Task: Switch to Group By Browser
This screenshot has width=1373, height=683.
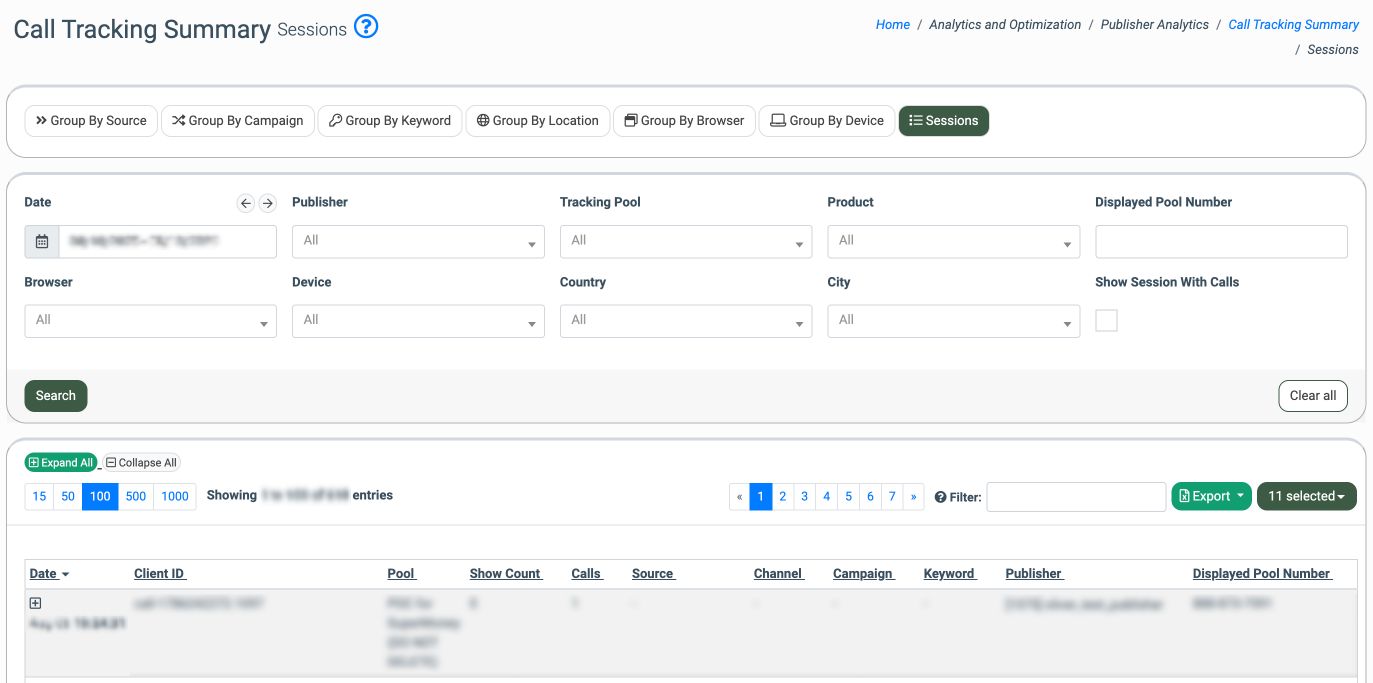Action: tap(684, 121)
